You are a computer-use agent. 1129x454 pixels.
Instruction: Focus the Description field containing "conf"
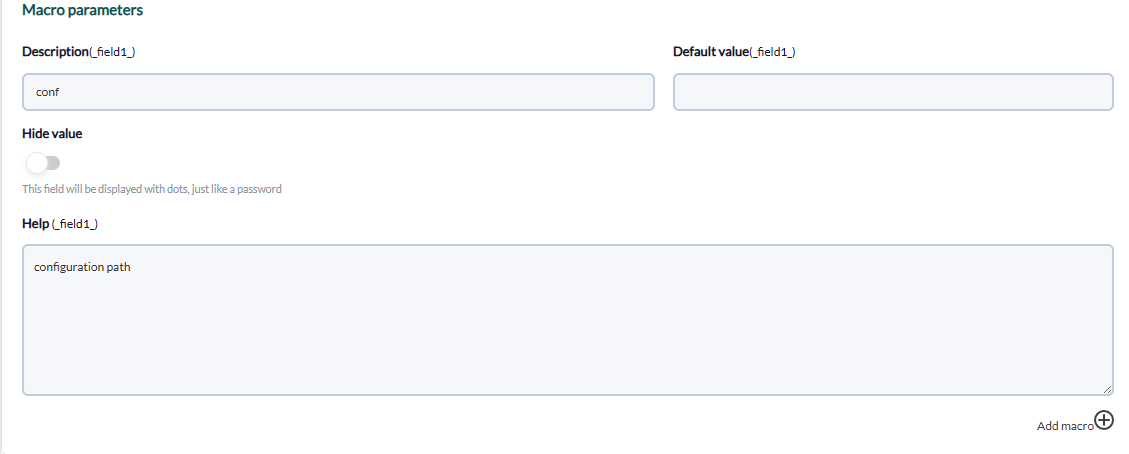click(x=338, y=92)
